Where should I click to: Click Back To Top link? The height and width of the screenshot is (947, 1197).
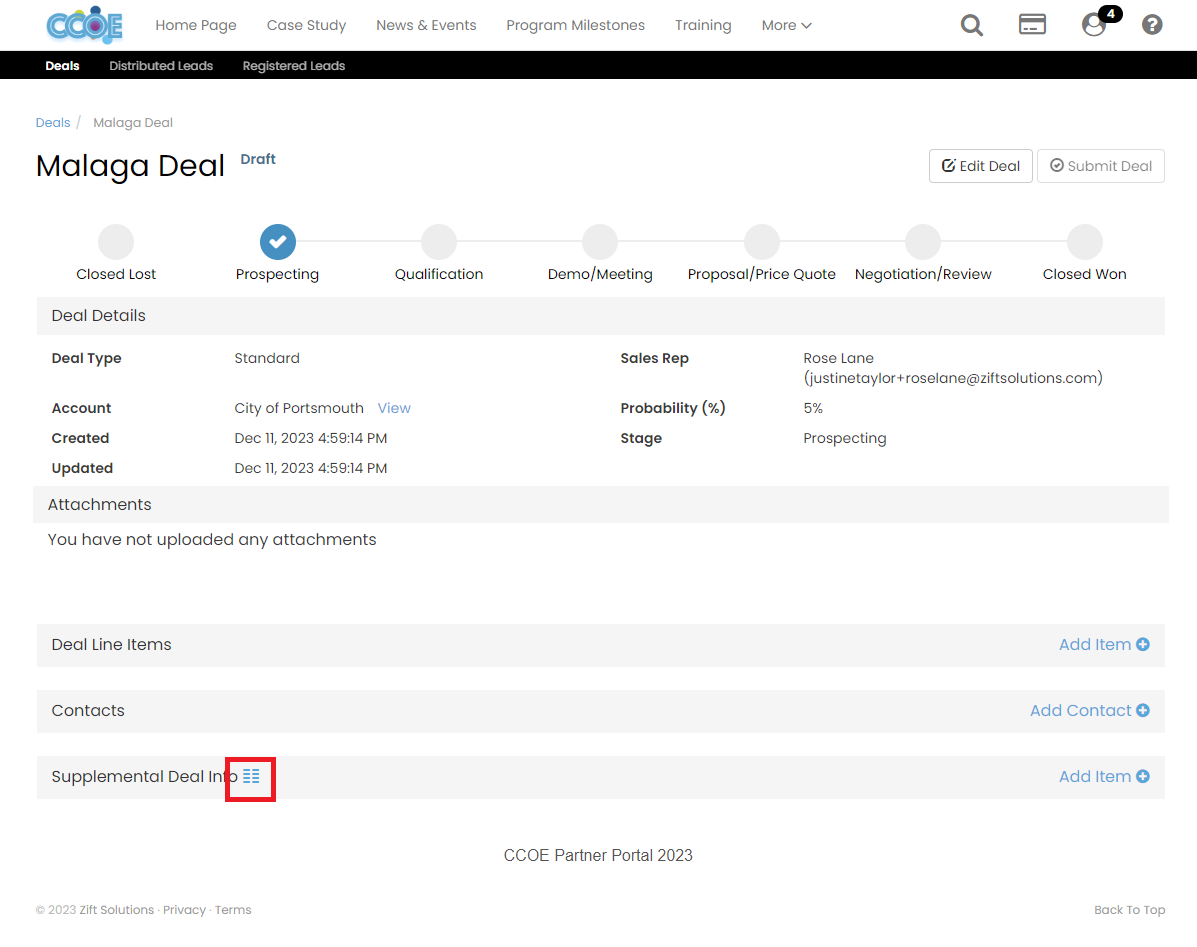pos(1129,910)
